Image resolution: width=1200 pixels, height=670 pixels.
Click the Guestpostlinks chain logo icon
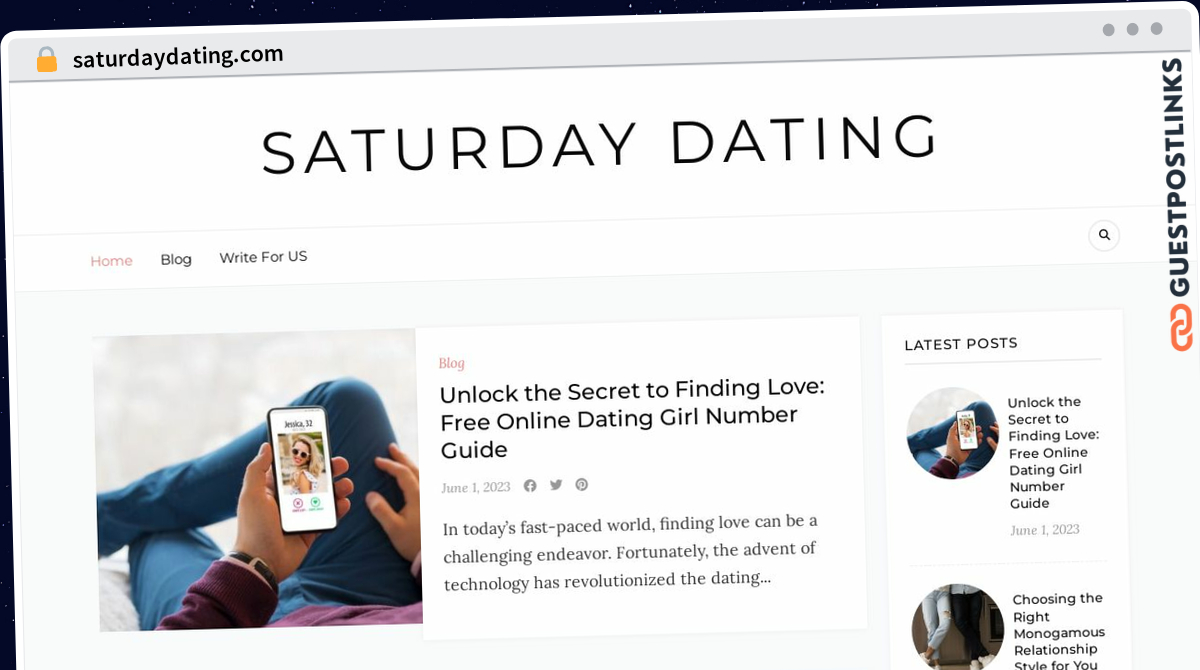coord(1181,327)
